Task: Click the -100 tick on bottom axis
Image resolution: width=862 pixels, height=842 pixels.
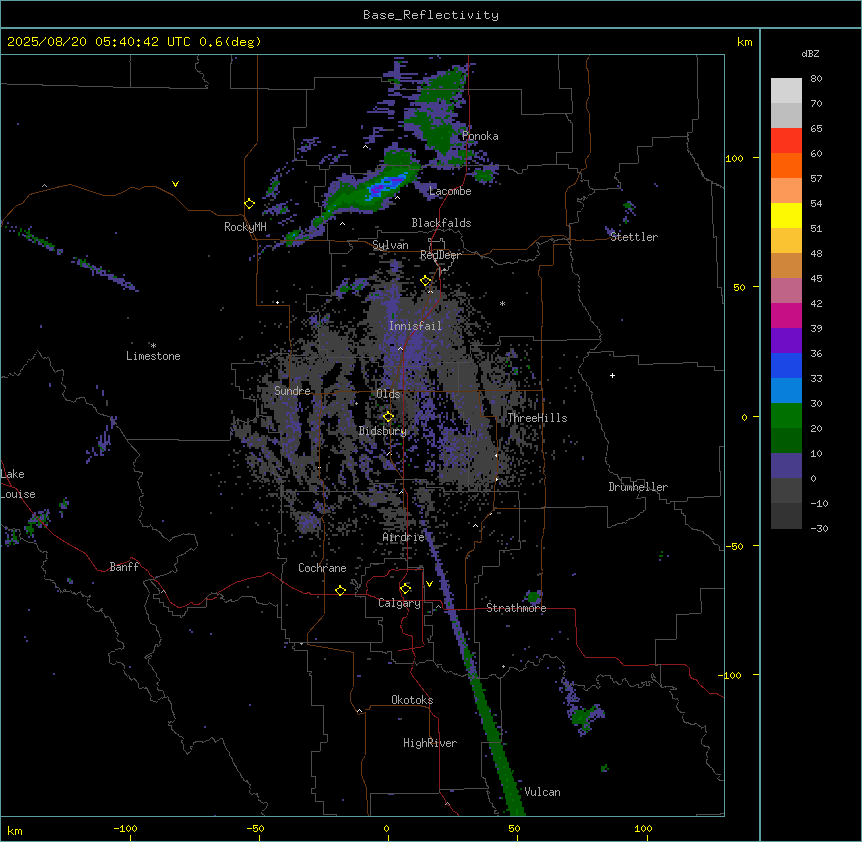Action: pyautogui.click(x=125, y=828)
